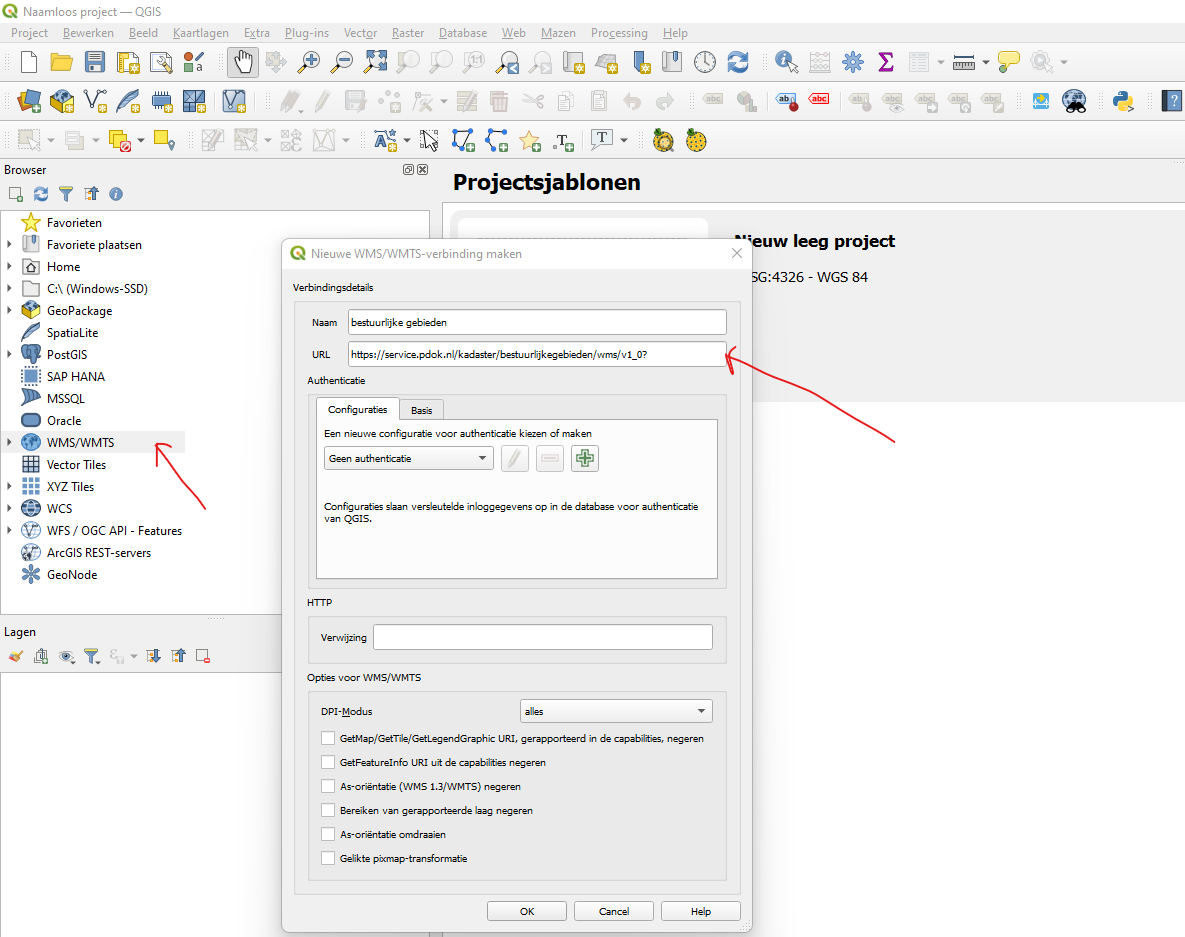Select the Pan Map hand tool
This screenshot has height=937, width=1185.
click(243, 62)
